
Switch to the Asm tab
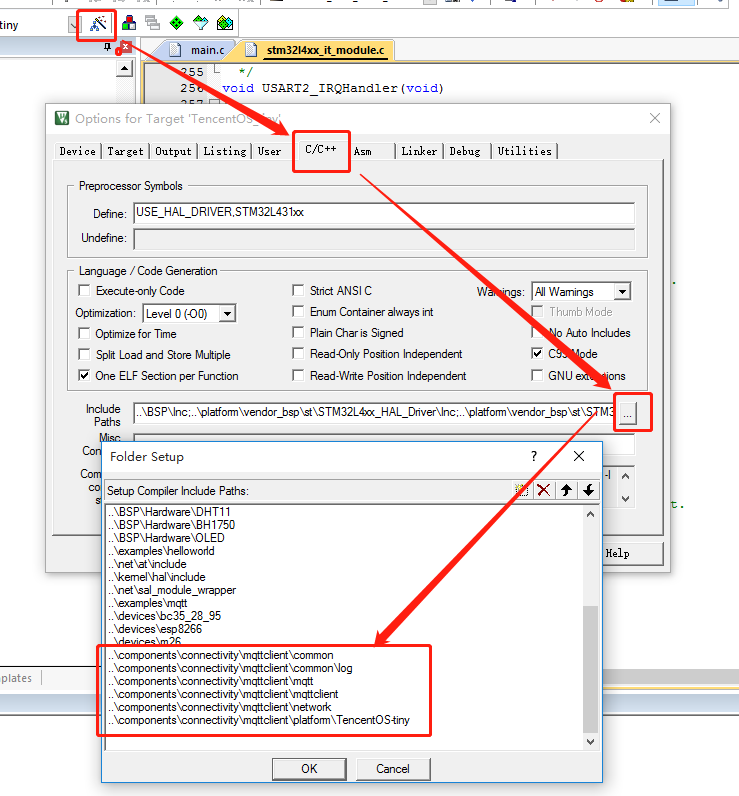tap(363, 151)
